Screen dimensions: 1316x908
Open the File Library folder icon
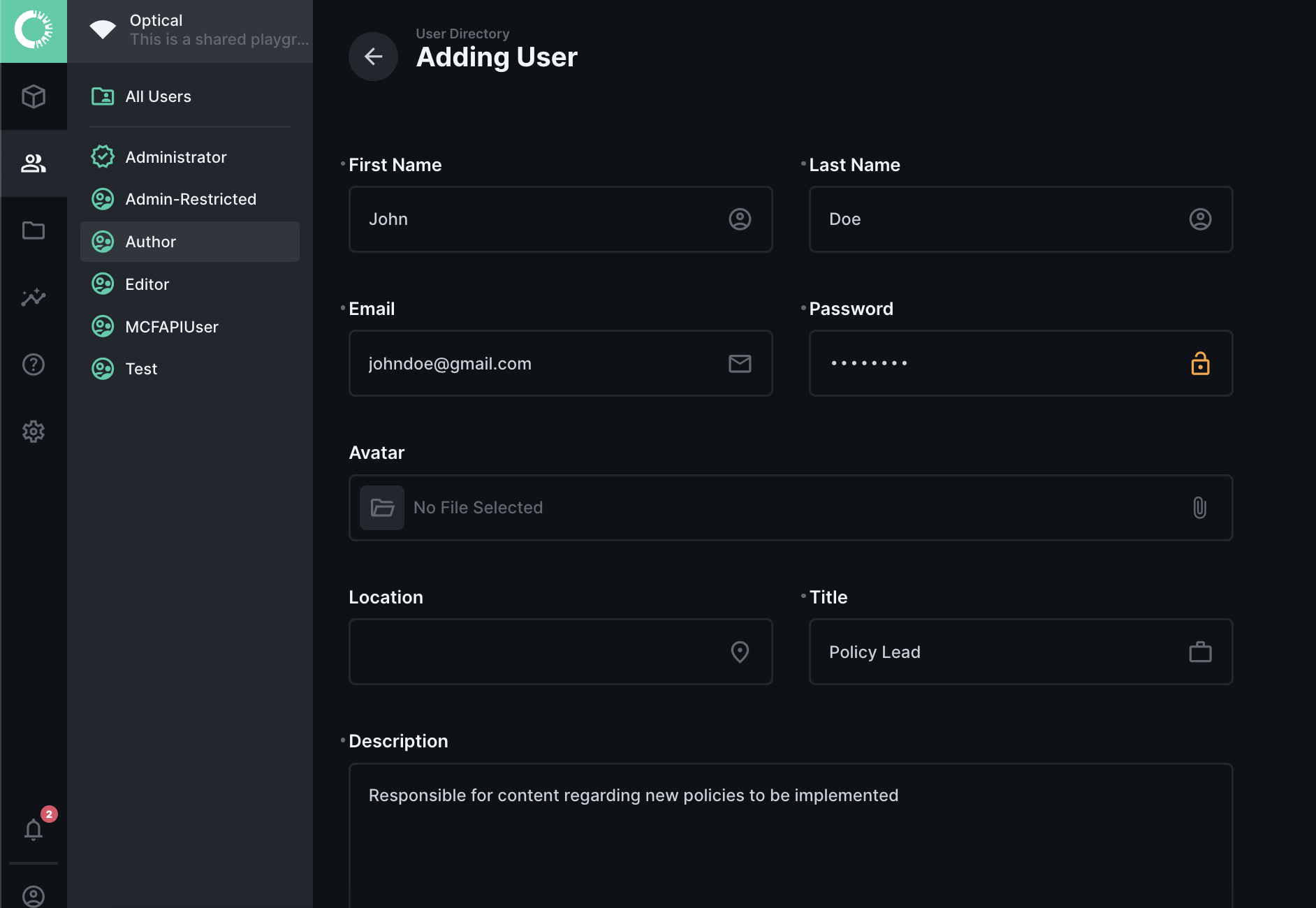34,230
